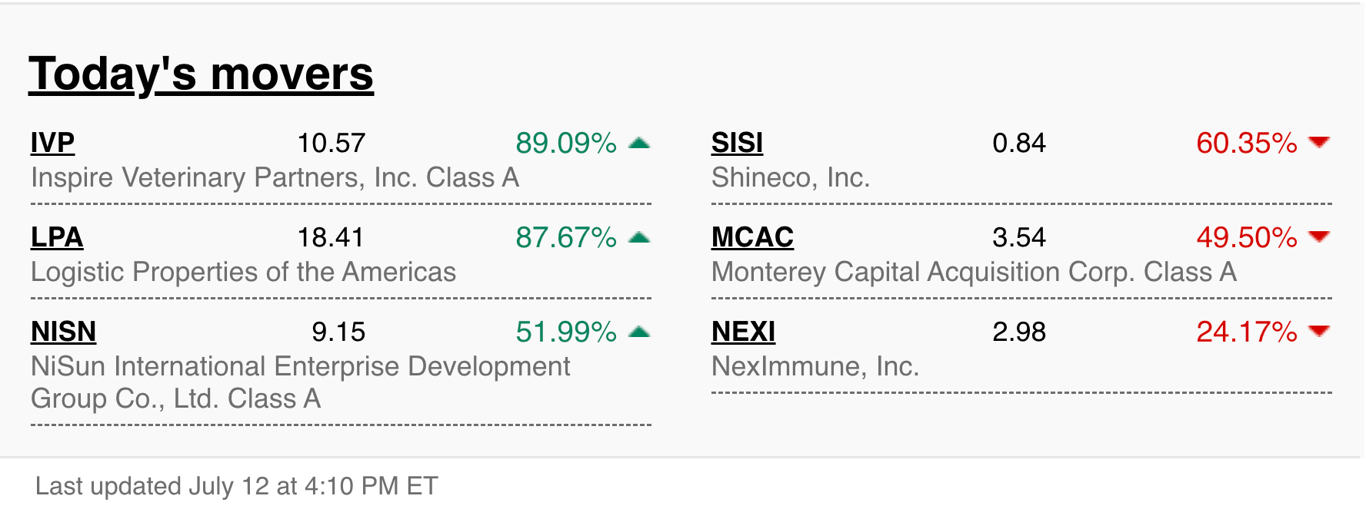1366x519 pixels.
Task: Open the NEXI ticker link
Action: [x=743, y=332]
